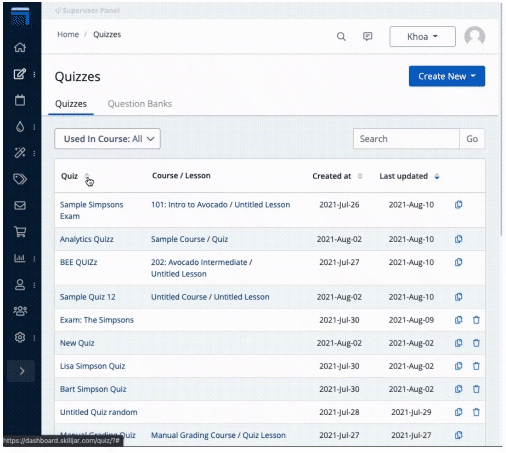Duplicate the Sample Simpsons Exam quiz
This screenshot has height=453, width=506.
(x=459, y=204)
